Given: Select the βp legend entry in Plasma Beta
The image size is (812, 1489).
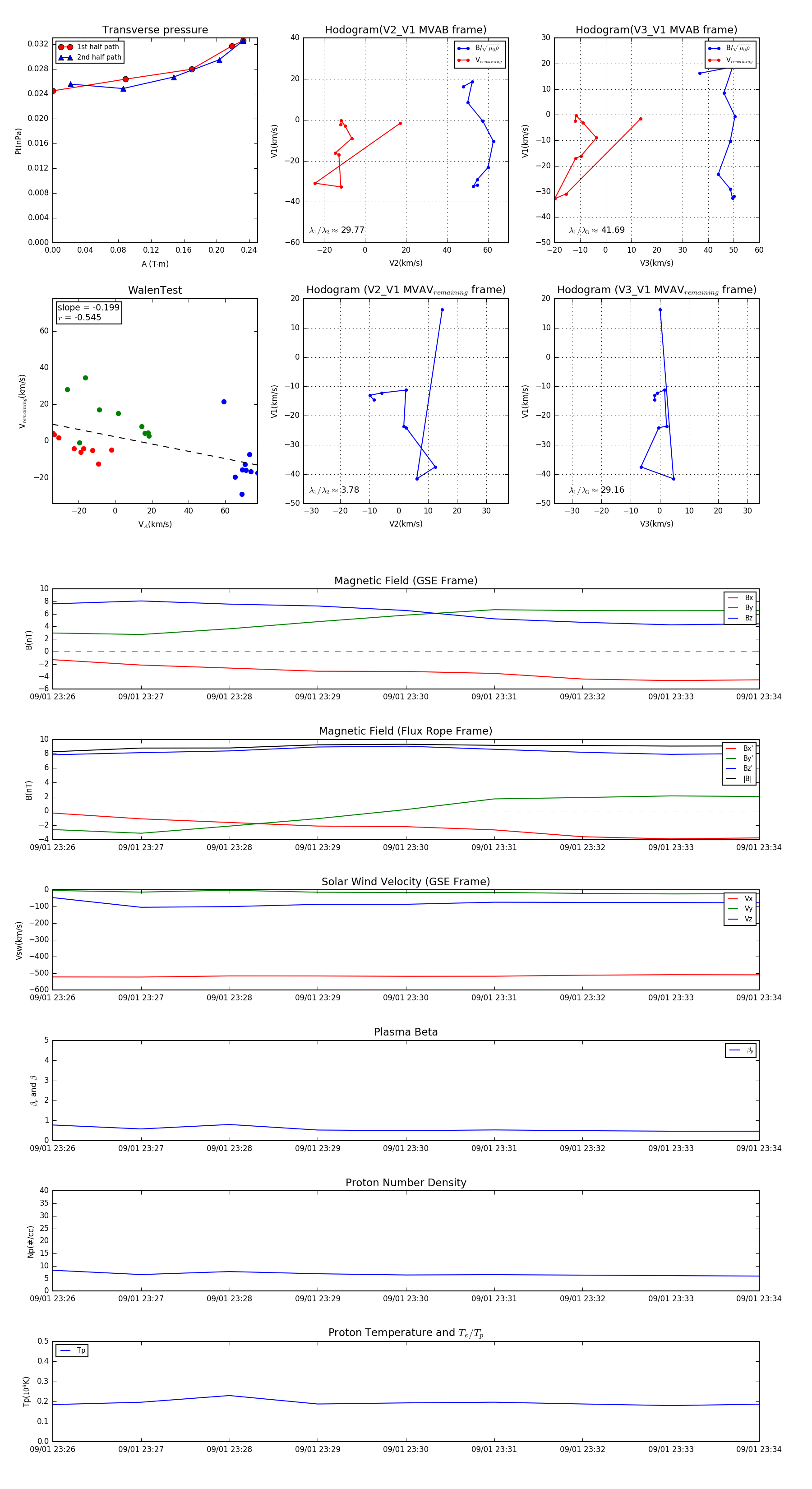Looking at the screenshot, I should point(742,1050).
